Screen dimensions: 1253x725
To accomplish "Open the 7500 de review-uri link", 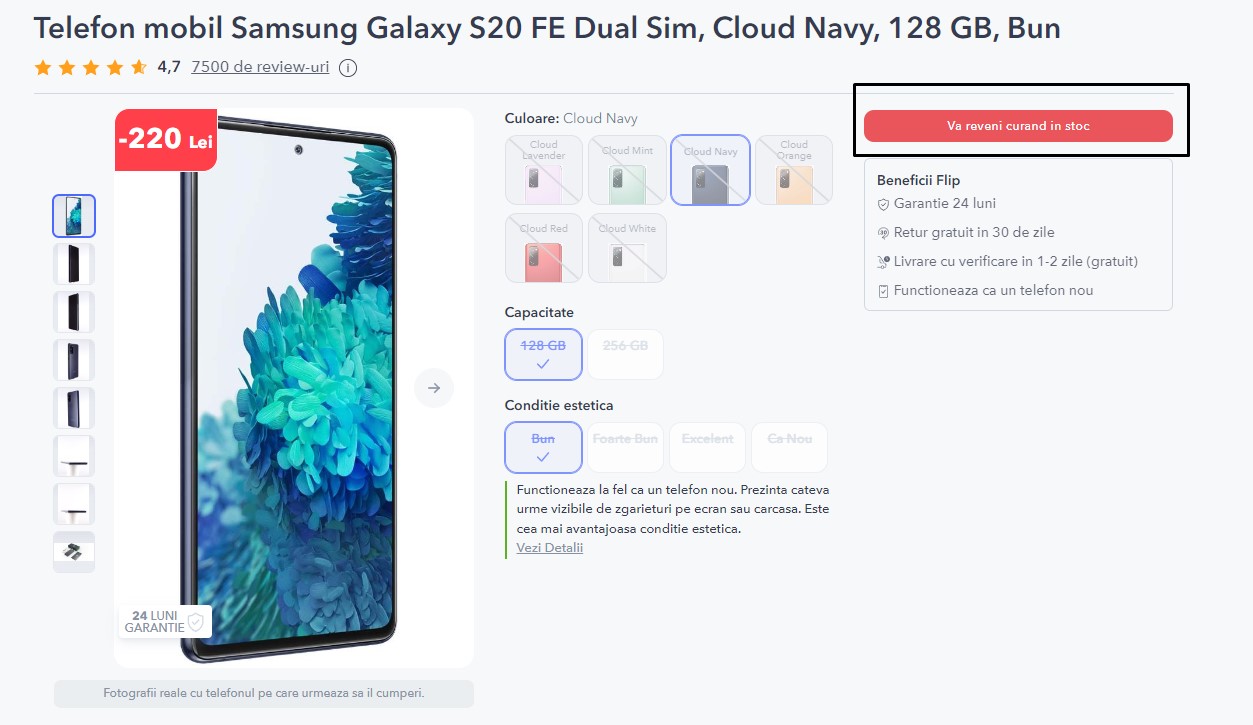I will pyautogui.click(x=260, y=67).
